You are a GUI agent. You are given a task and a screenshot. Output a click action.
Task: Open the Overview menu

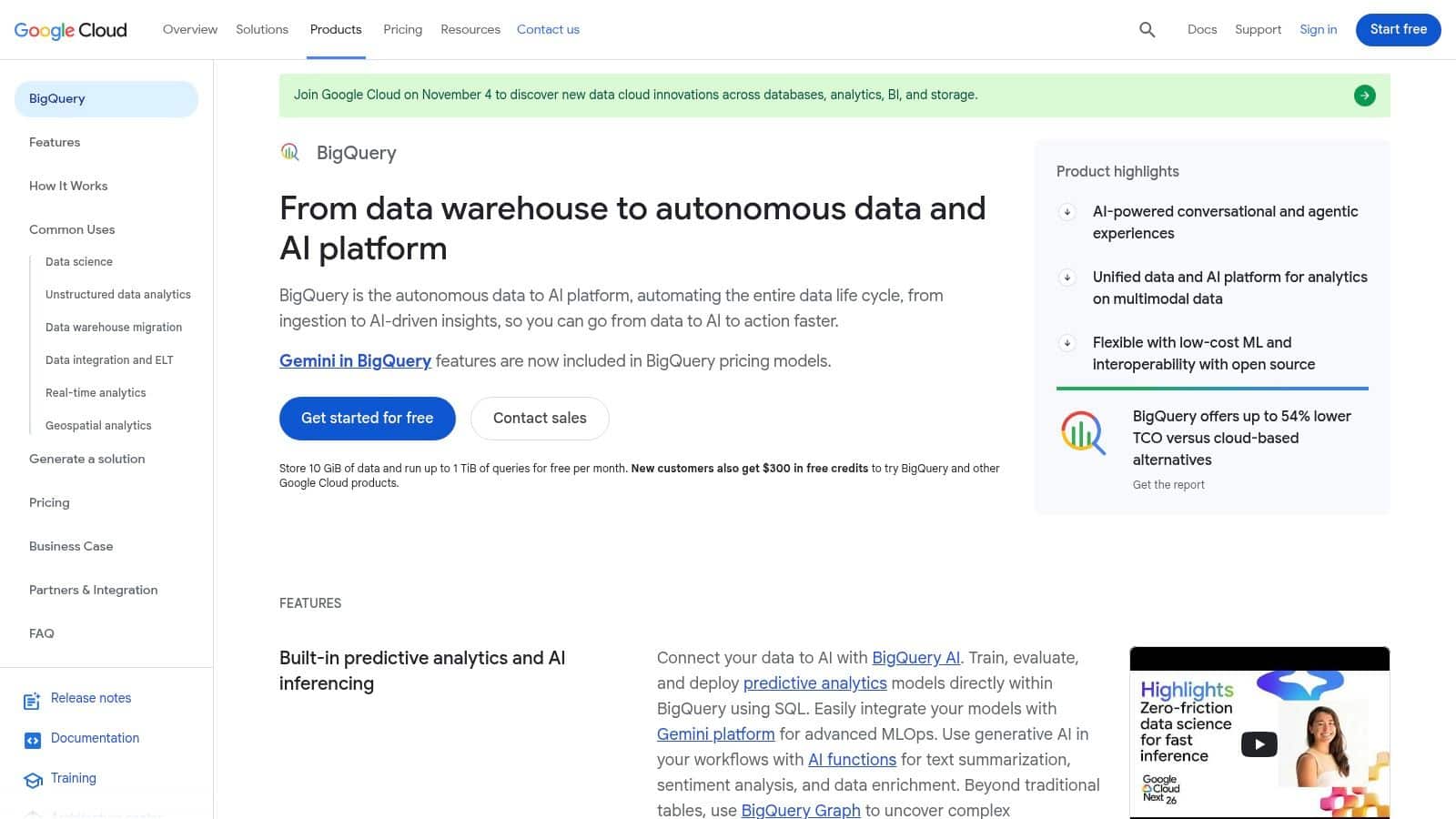[x=190, y=29]
